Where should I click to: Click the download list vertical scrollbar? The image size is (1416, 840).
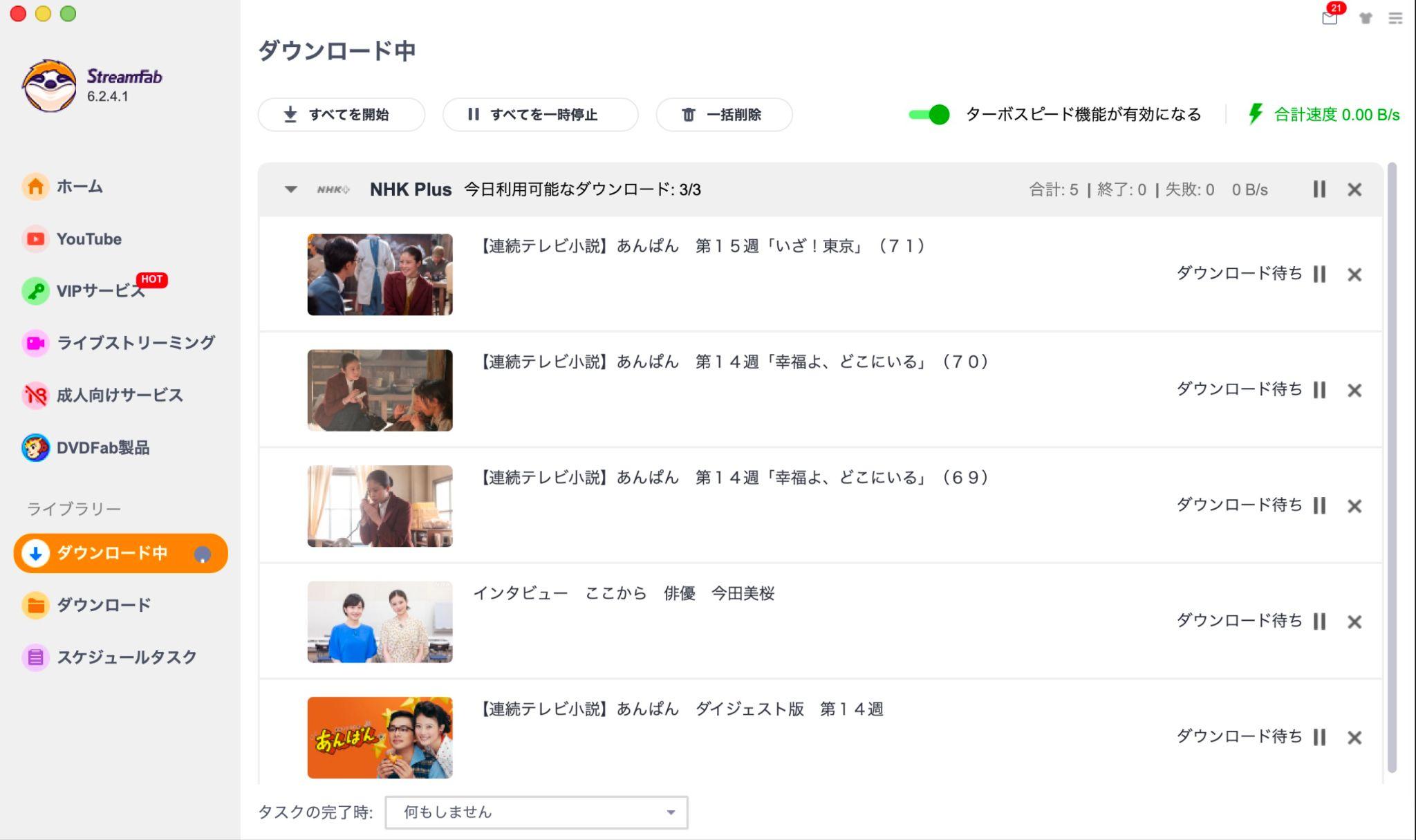pos(1392,468)
